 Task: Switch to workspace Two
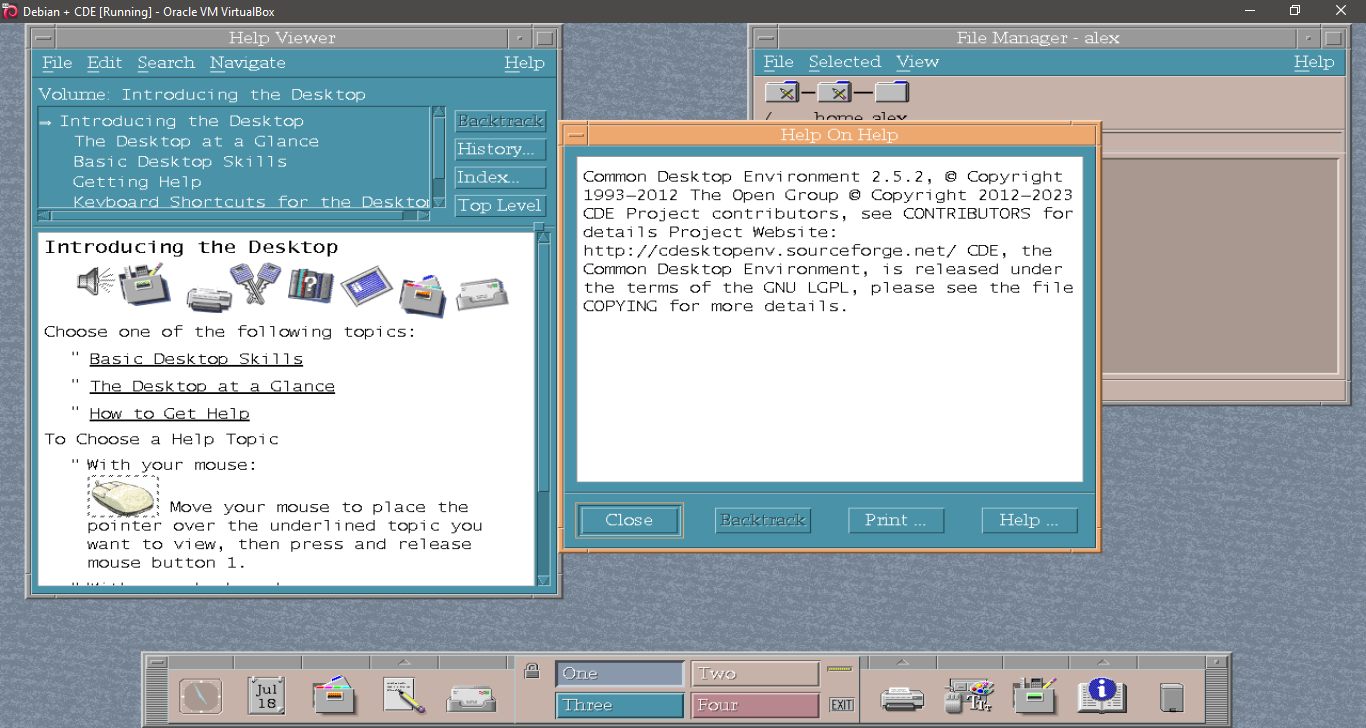[x=754, y=674]
